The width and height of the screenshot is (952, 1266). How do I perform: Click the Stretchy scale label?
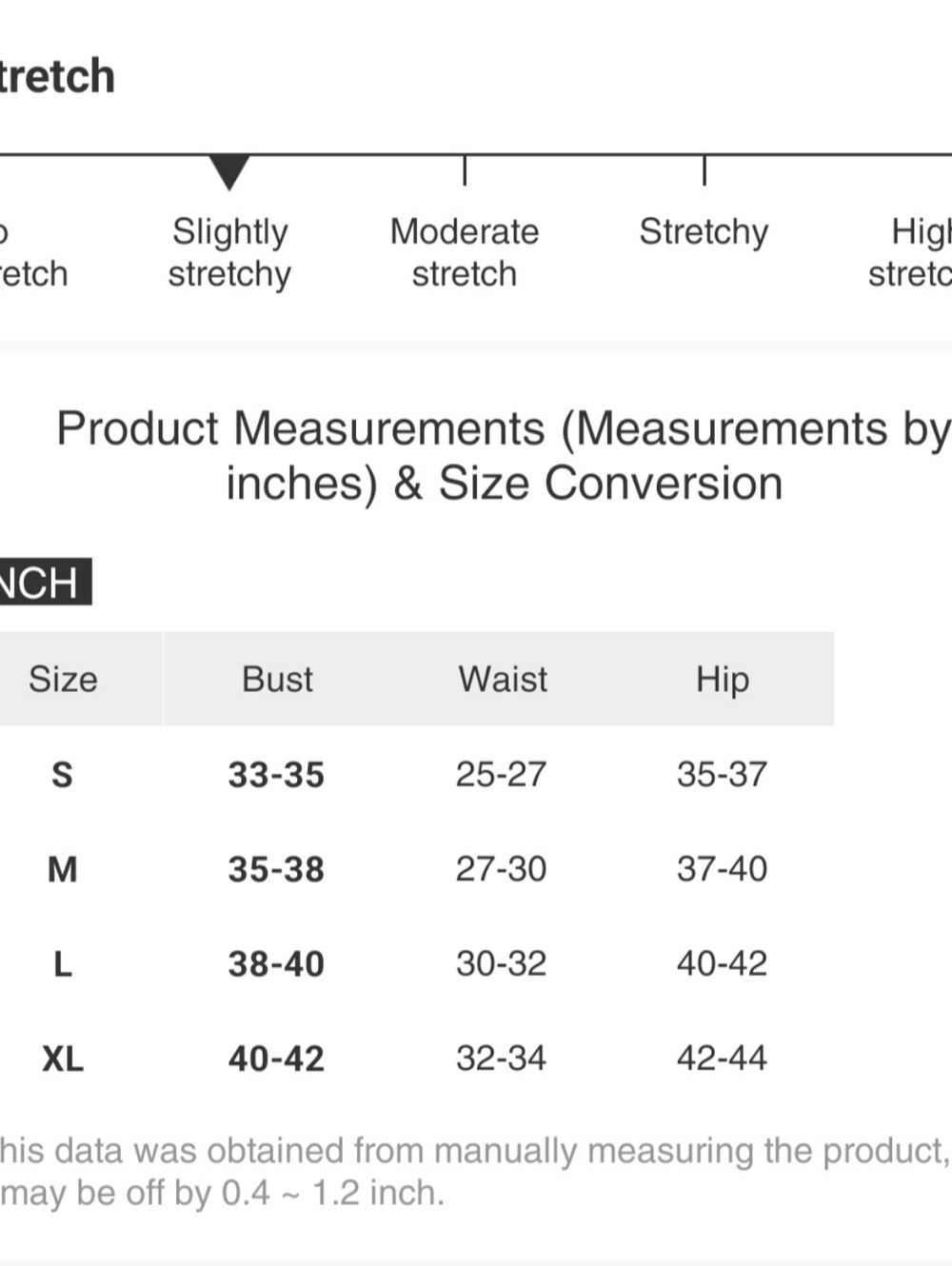point(704,231)
